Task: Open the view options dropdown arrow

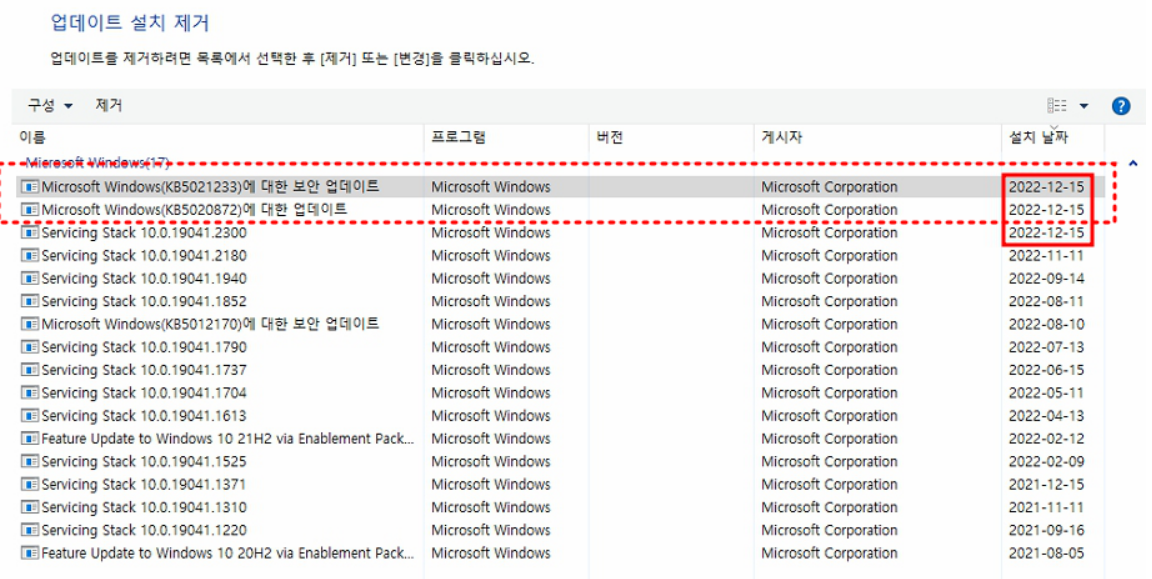Action: [1084, 107]
